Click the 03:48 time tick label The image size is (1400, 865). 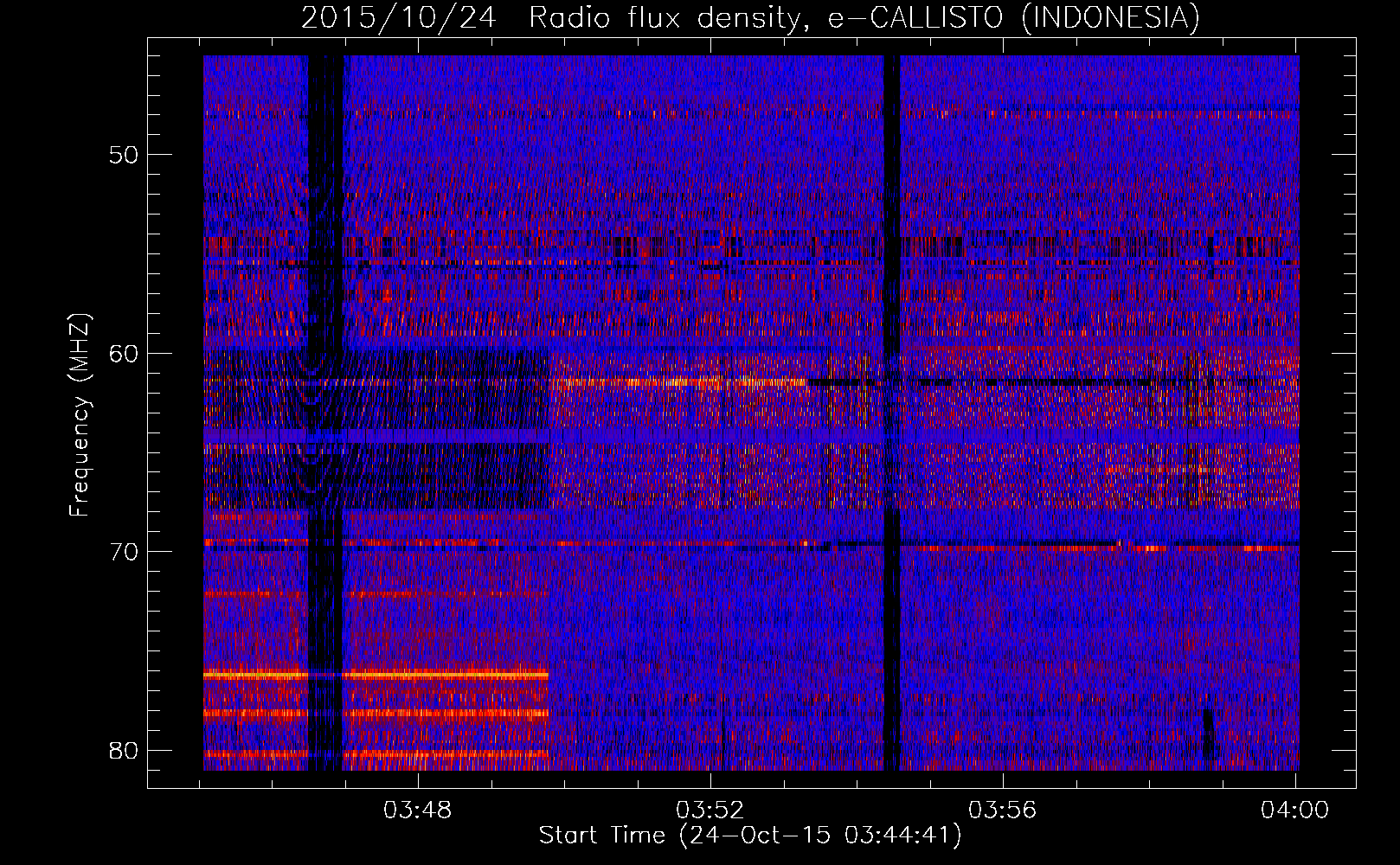[418, 811]
